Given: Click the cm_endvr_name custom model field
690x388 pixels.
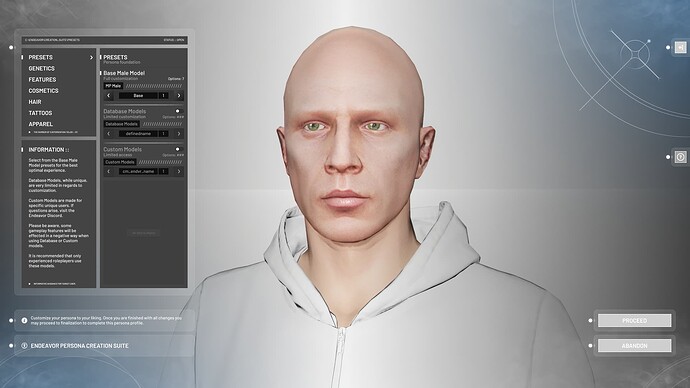Looking at the screenshot, I should point(138,171).
